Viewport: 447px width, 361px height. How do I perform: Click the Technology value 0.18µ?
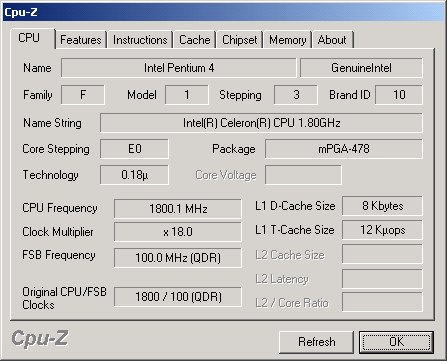134,175
